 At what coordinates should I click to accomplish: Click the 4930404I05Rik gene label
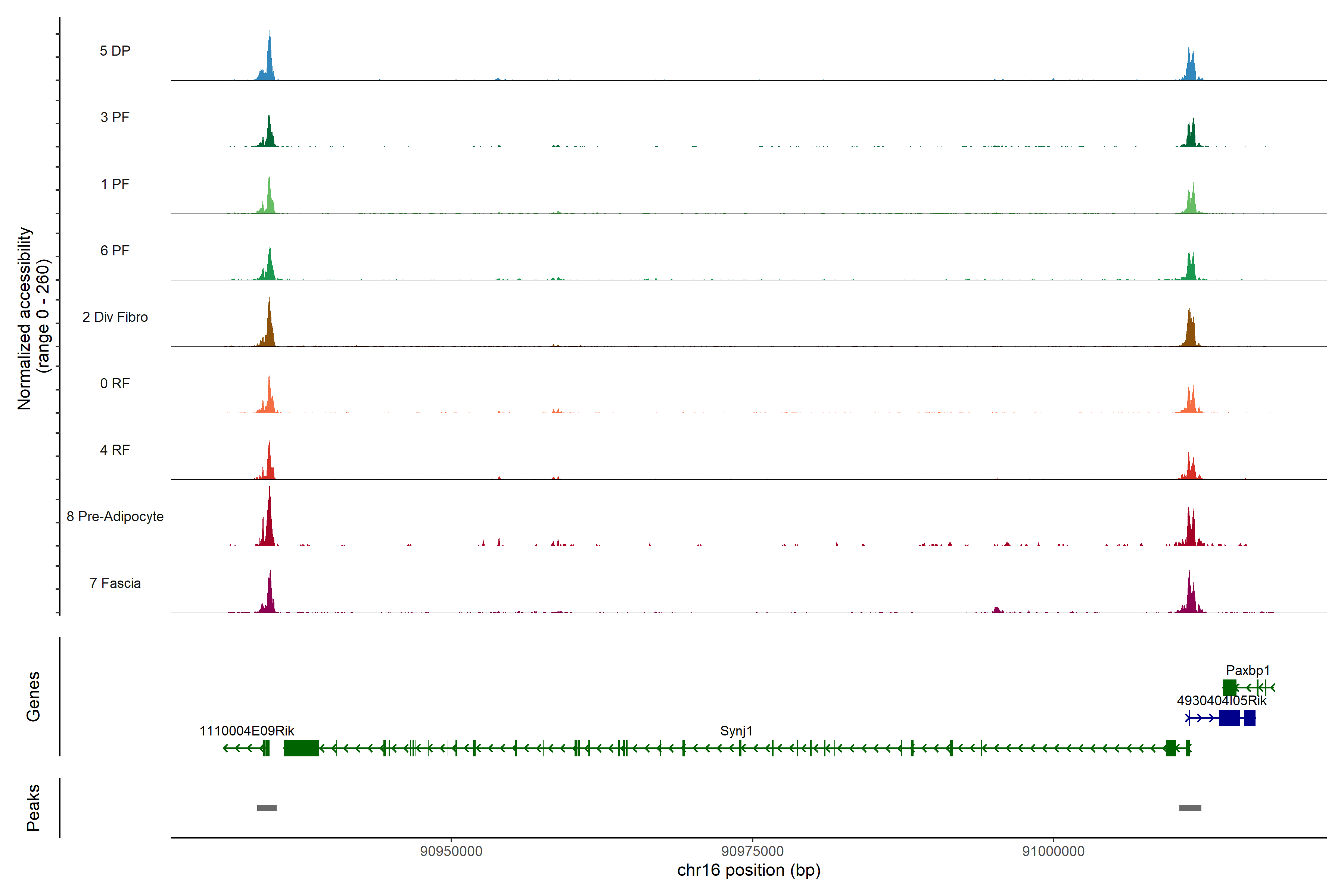click(x=1222, y=701)
